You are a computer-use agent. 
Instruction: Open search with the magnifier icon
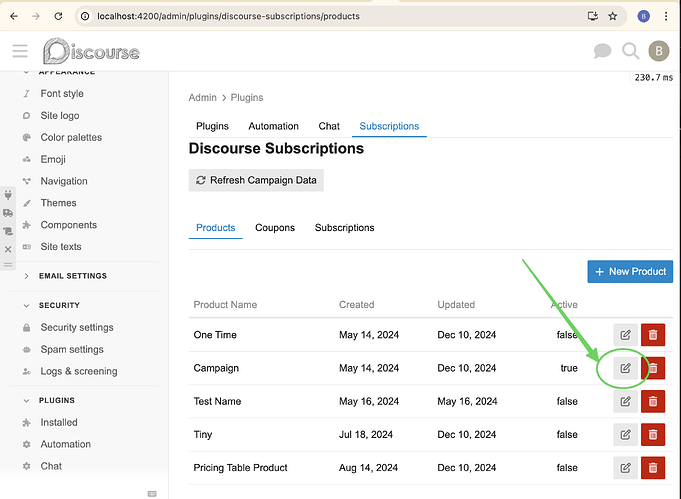pos(630,51)
